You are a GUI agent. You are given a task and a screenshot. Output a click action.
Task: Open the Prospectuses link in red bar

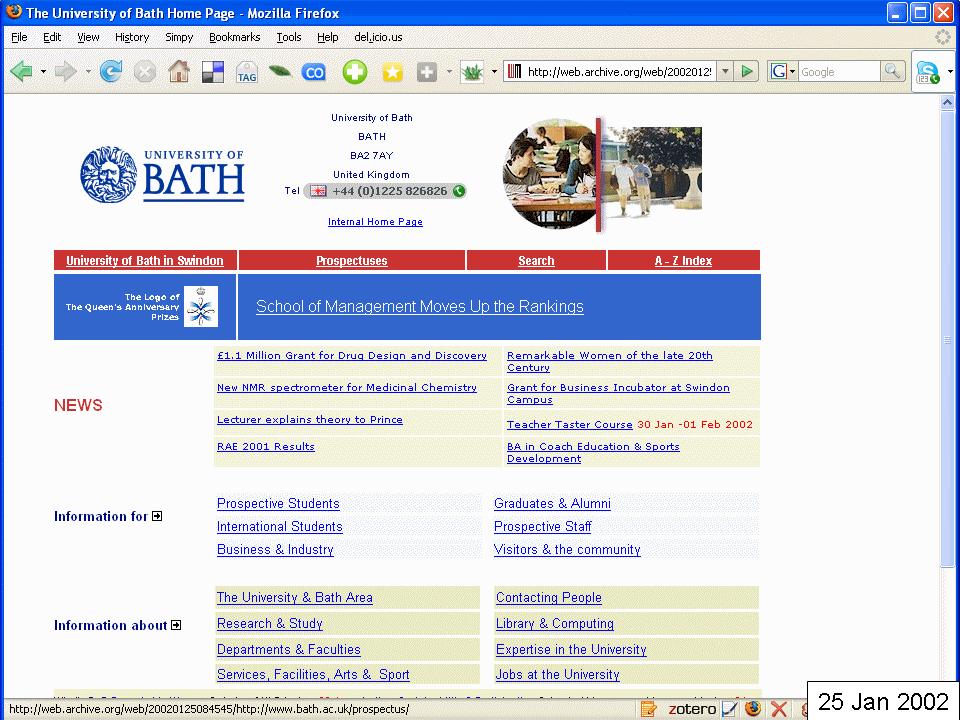[351, 261]
